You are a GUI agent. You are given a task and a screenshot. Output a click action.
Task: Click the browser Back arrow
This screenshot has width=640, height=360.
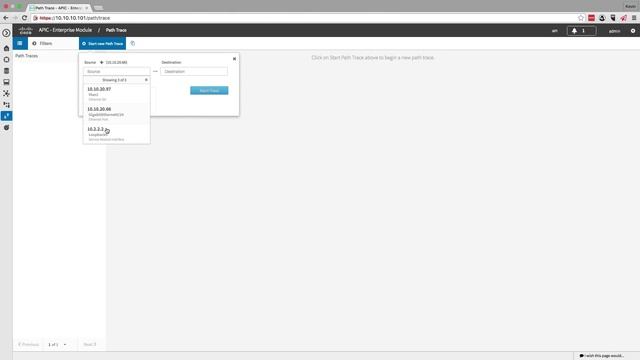(x=6, y=18)
